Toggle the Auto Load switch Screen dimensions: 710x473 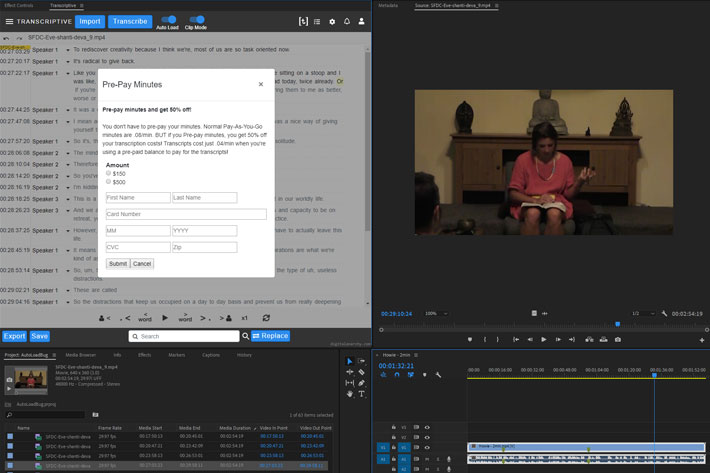point(168,19)
